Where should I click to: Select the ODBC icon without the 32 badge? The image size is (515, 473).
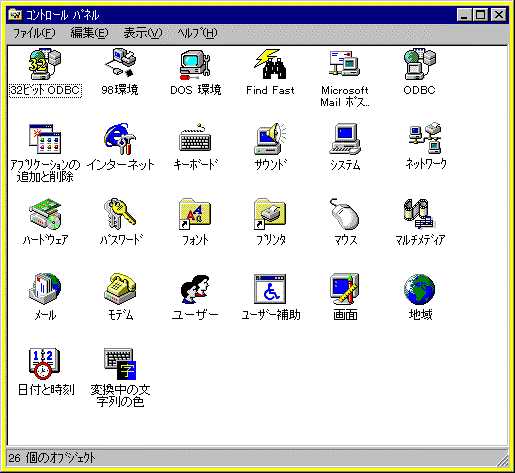point(420,64)
